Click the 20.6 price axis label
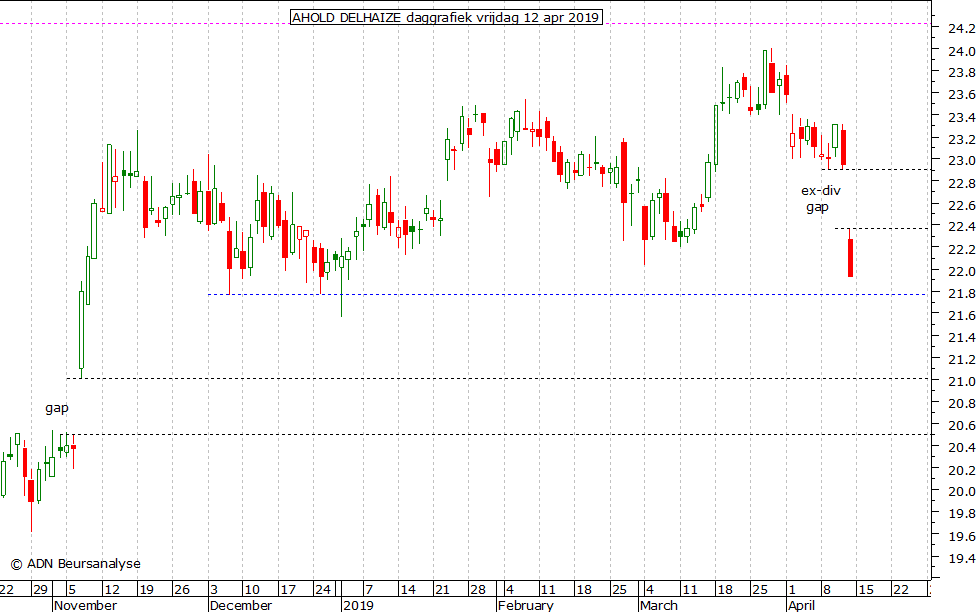 click(x=962, y=425)
